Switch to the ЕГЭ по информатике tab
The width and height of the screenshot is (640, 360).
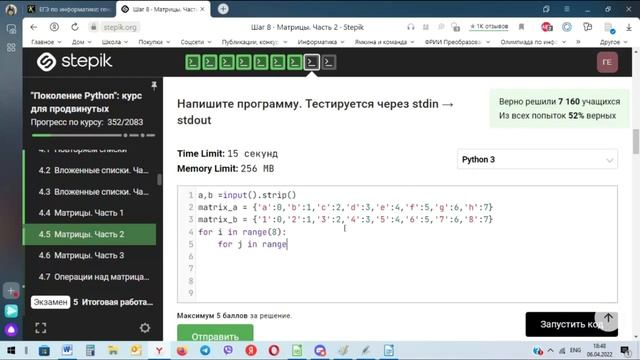pos(70,9)
